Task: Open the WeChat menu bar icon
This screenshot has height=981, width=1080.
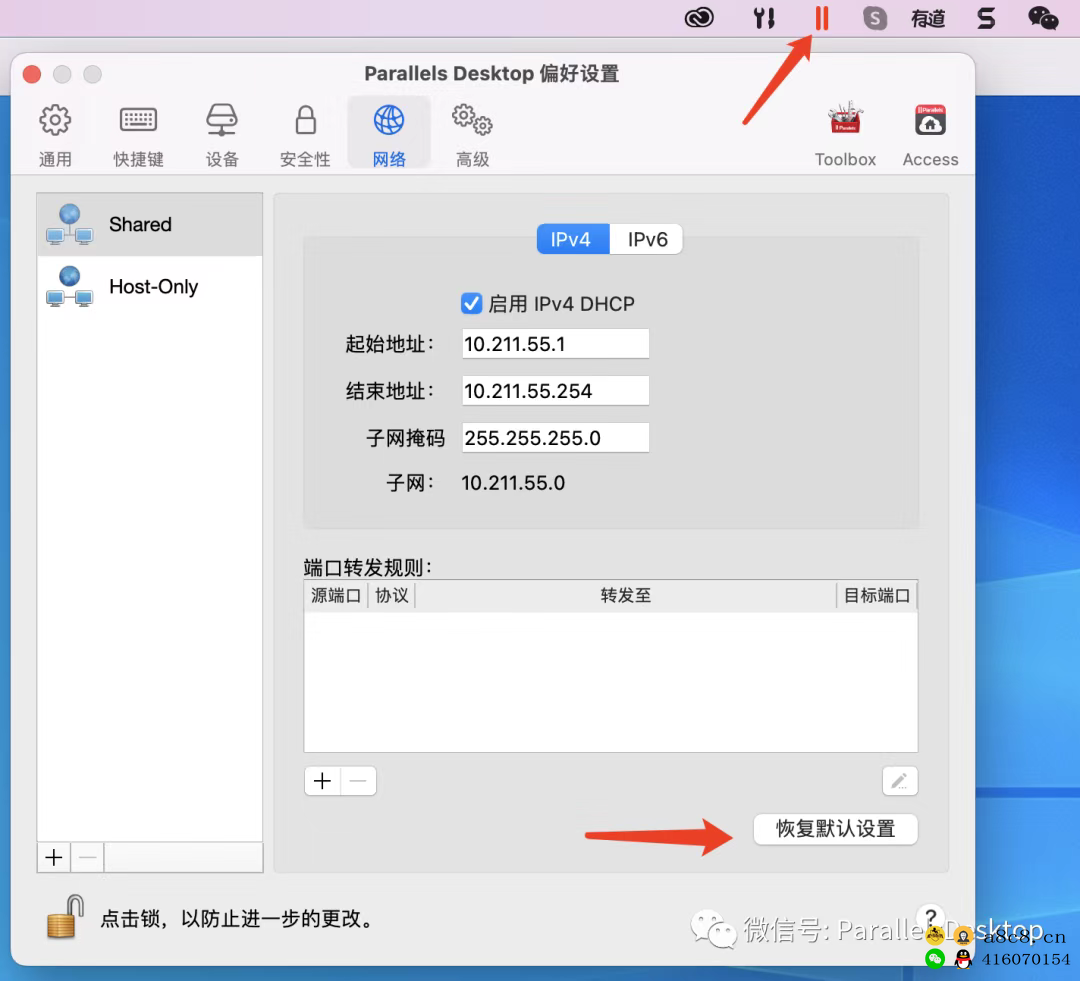Action: click(x=1043, y=18)
